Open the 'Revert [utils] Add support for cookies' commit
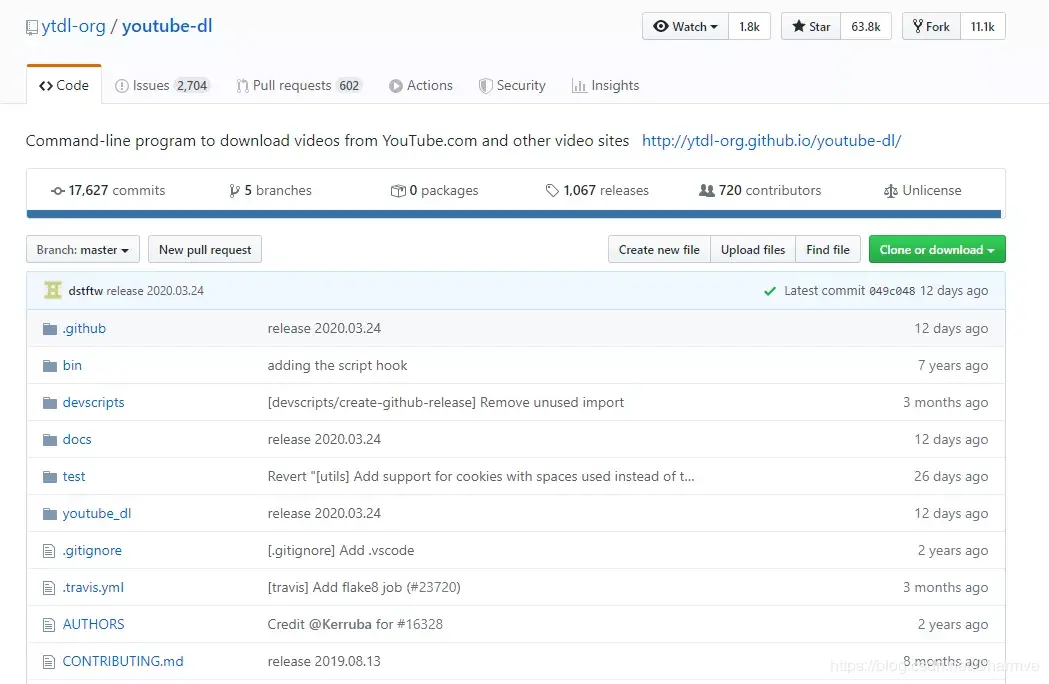 click(x=481, y=477)
